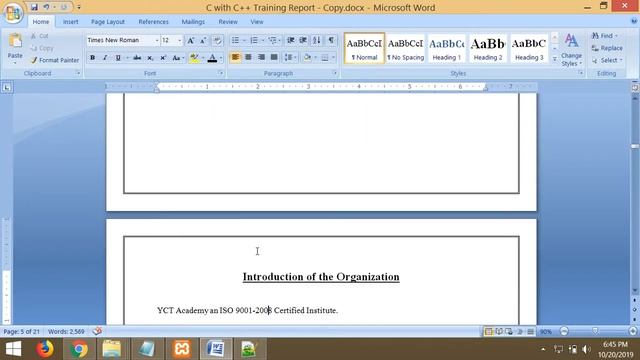The width and height of the screenshot is (640, 360).
Task: Start a bulleted list
Action: (236, 40)
